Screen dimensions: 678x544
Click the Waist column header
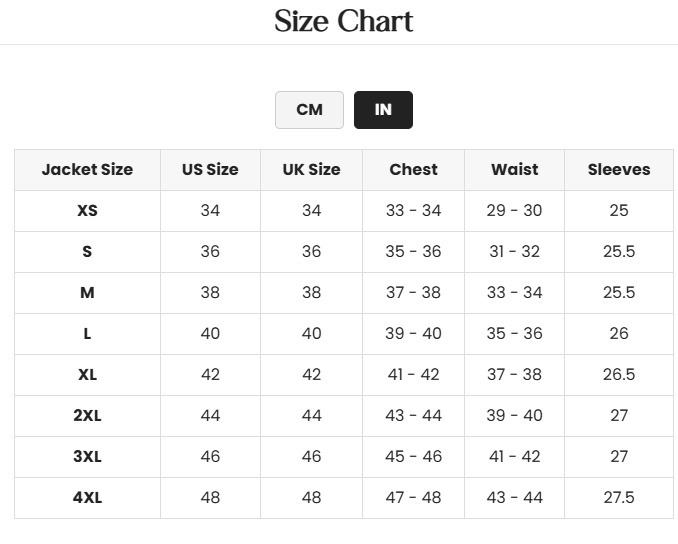coord(514,170)
